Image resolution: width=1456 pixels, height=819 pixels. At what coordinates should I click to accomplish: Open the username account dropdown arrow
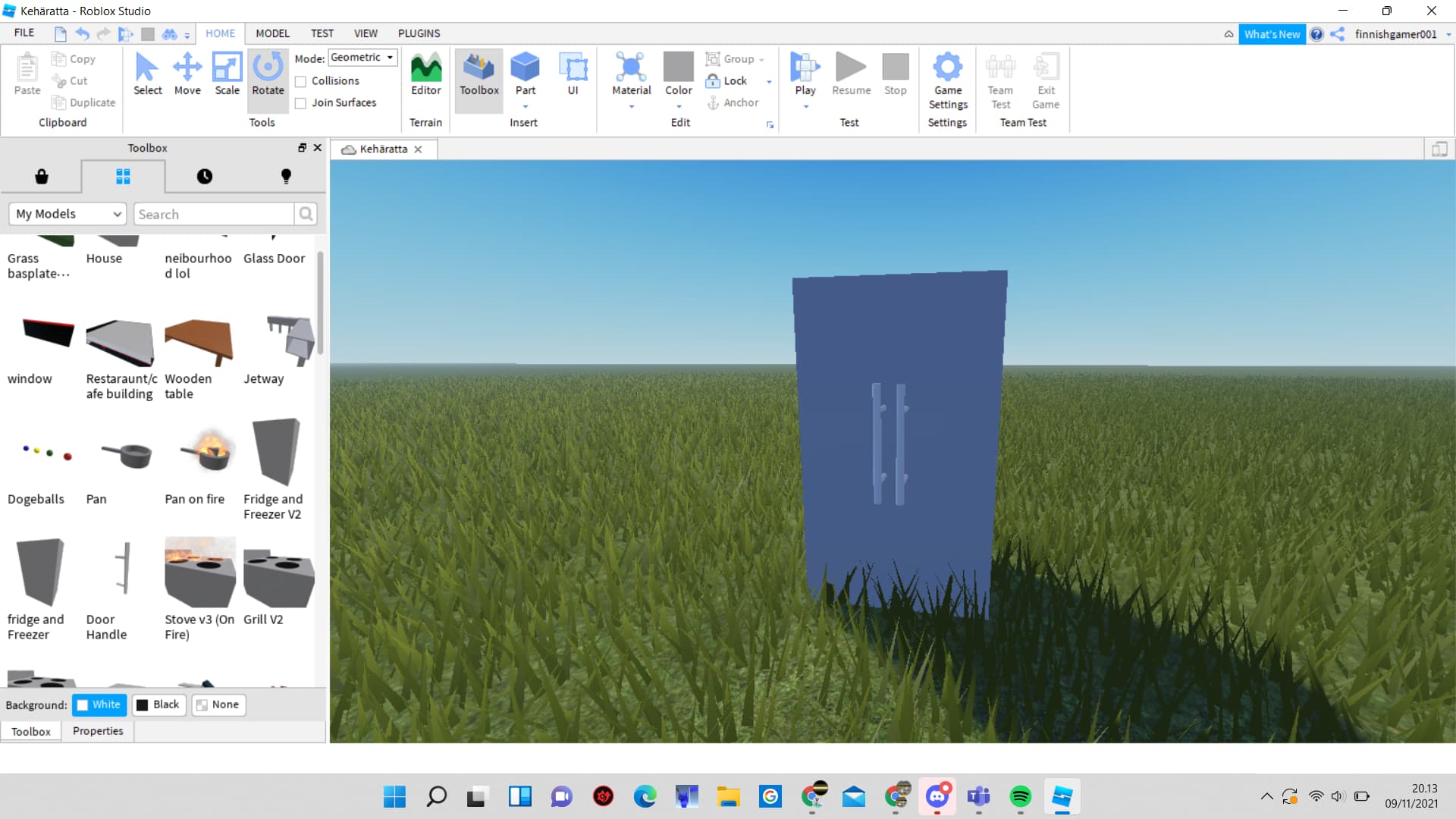click(1448, 34)
